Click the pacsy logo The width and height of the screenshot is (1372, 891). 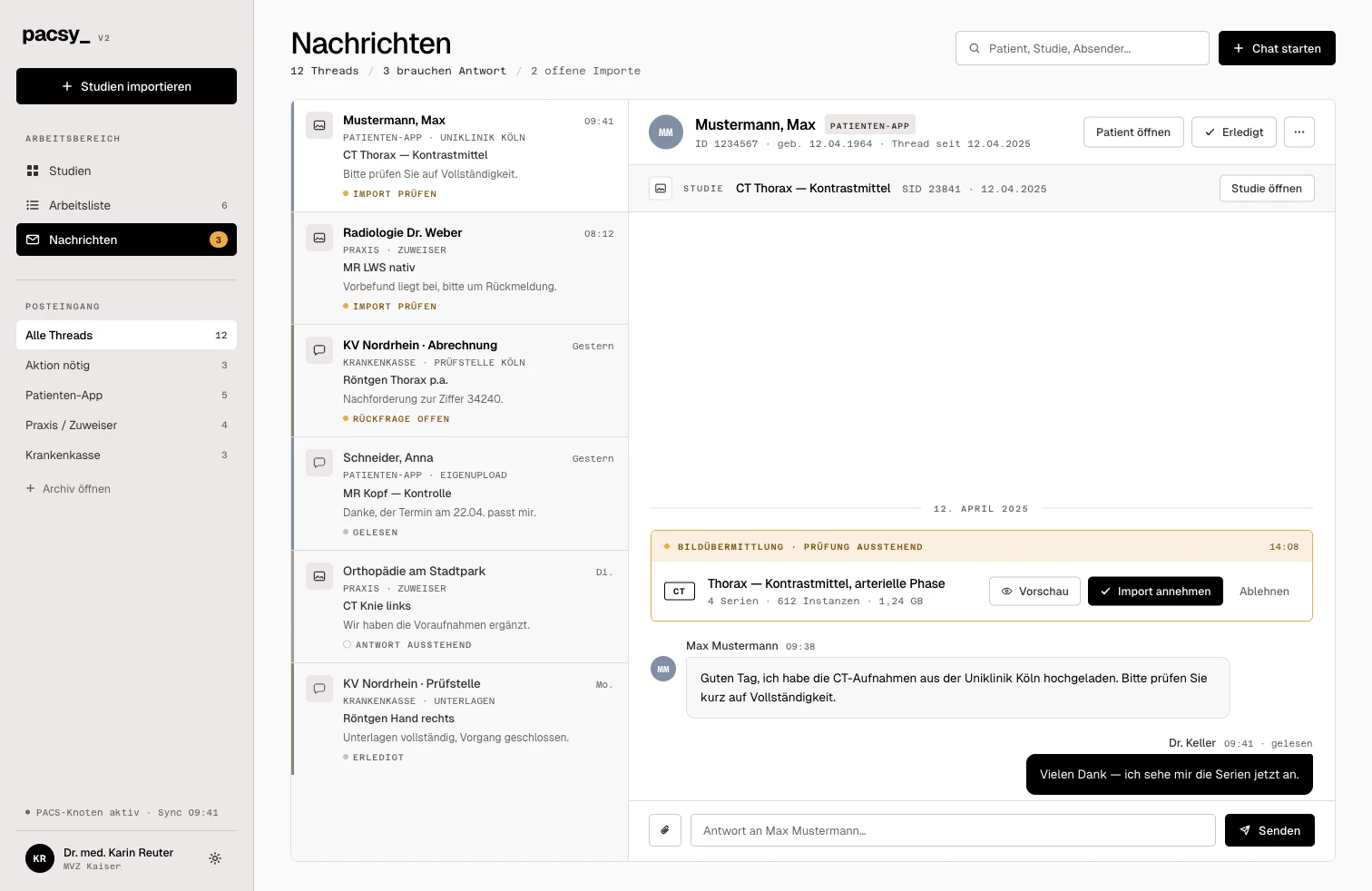coord(56,35)
